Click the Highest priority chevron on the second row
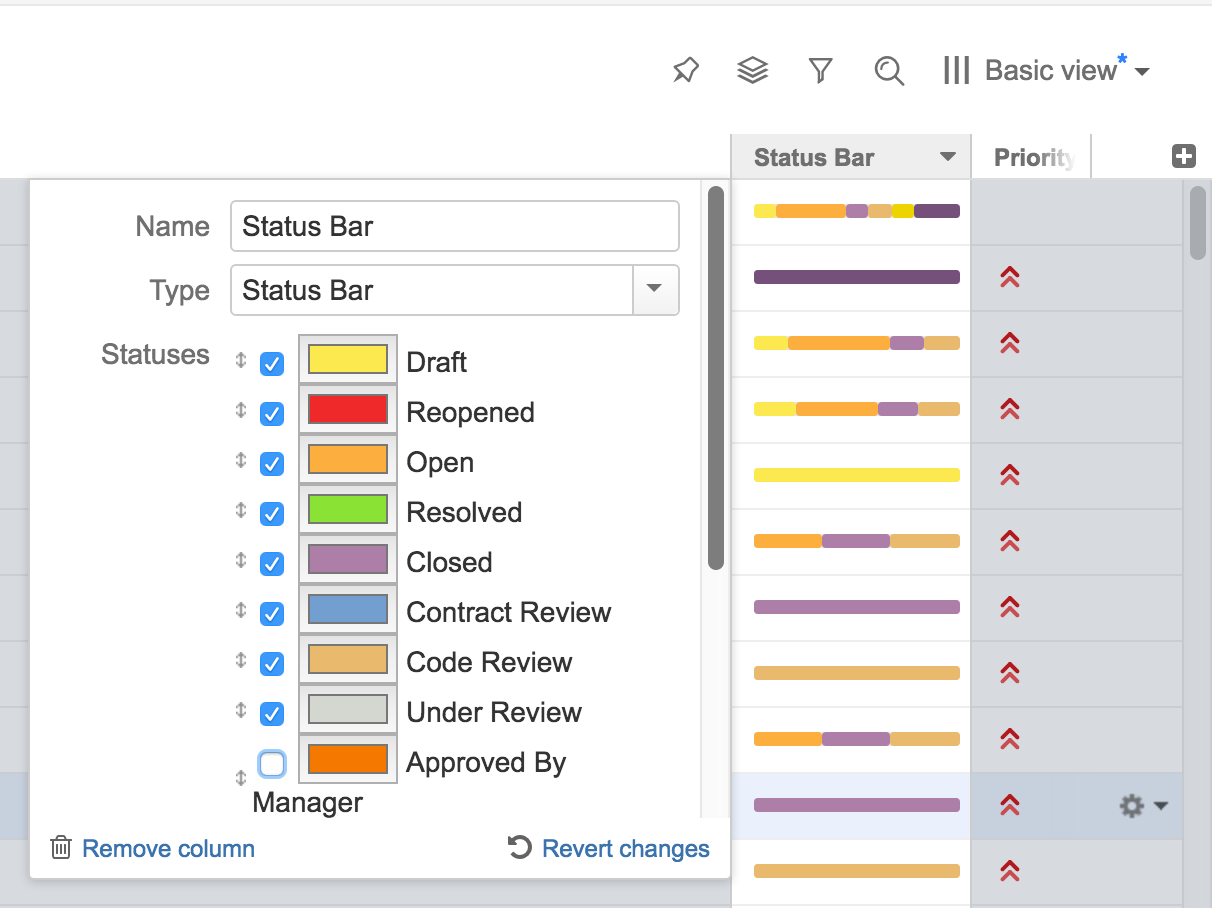The width and height of the screenshot is (1212, 908). [1008, 277]
